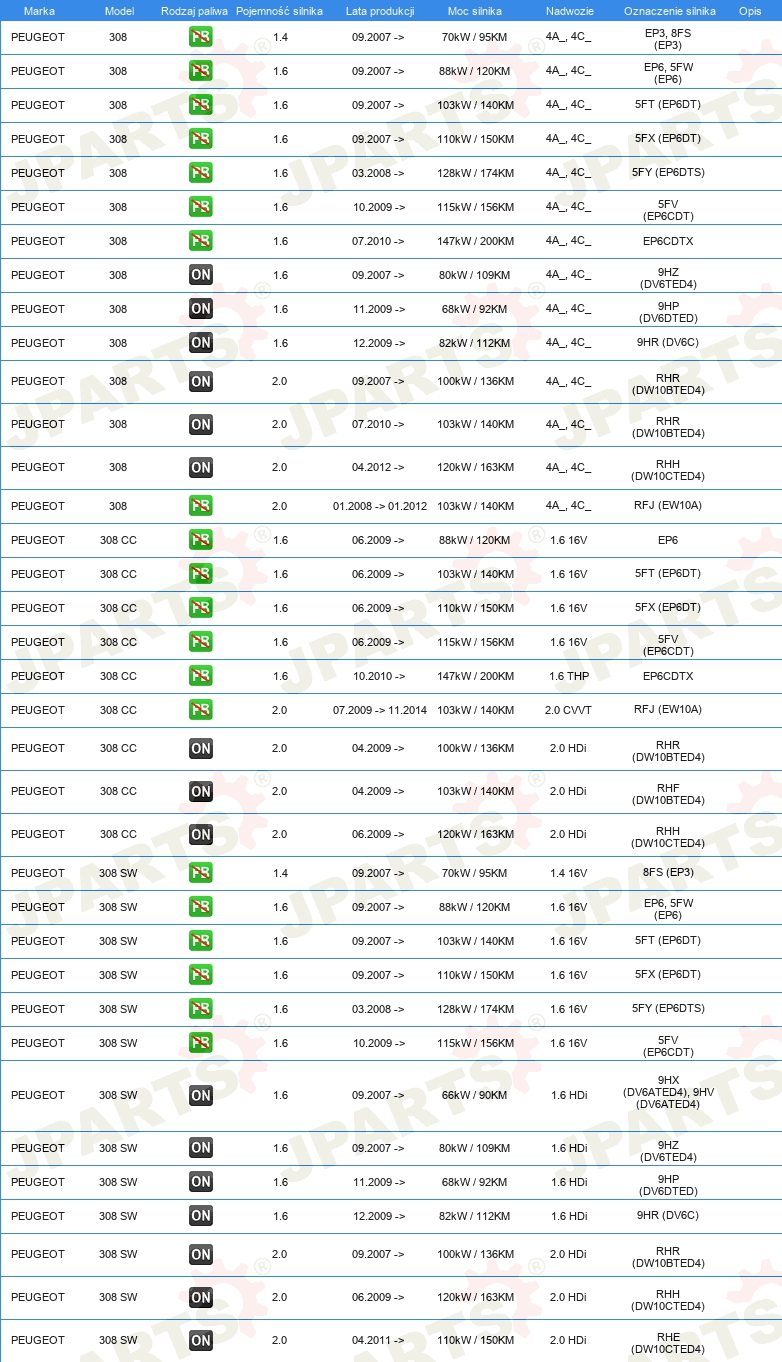
Task: Click diesel ON icon in 308 CC RHH row
Action: point(201,835)
